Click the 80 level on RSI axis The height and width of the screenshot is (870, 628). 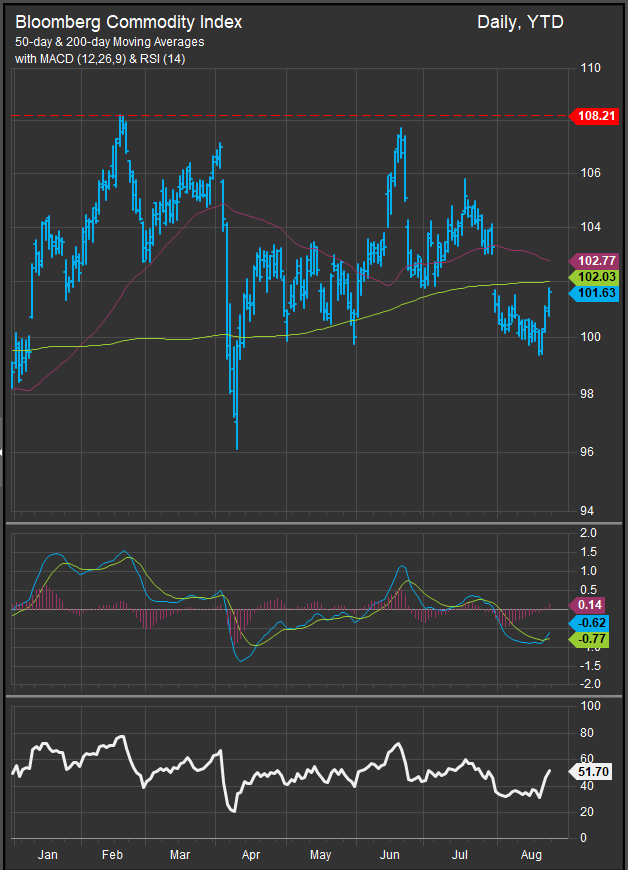click(587, 732)
